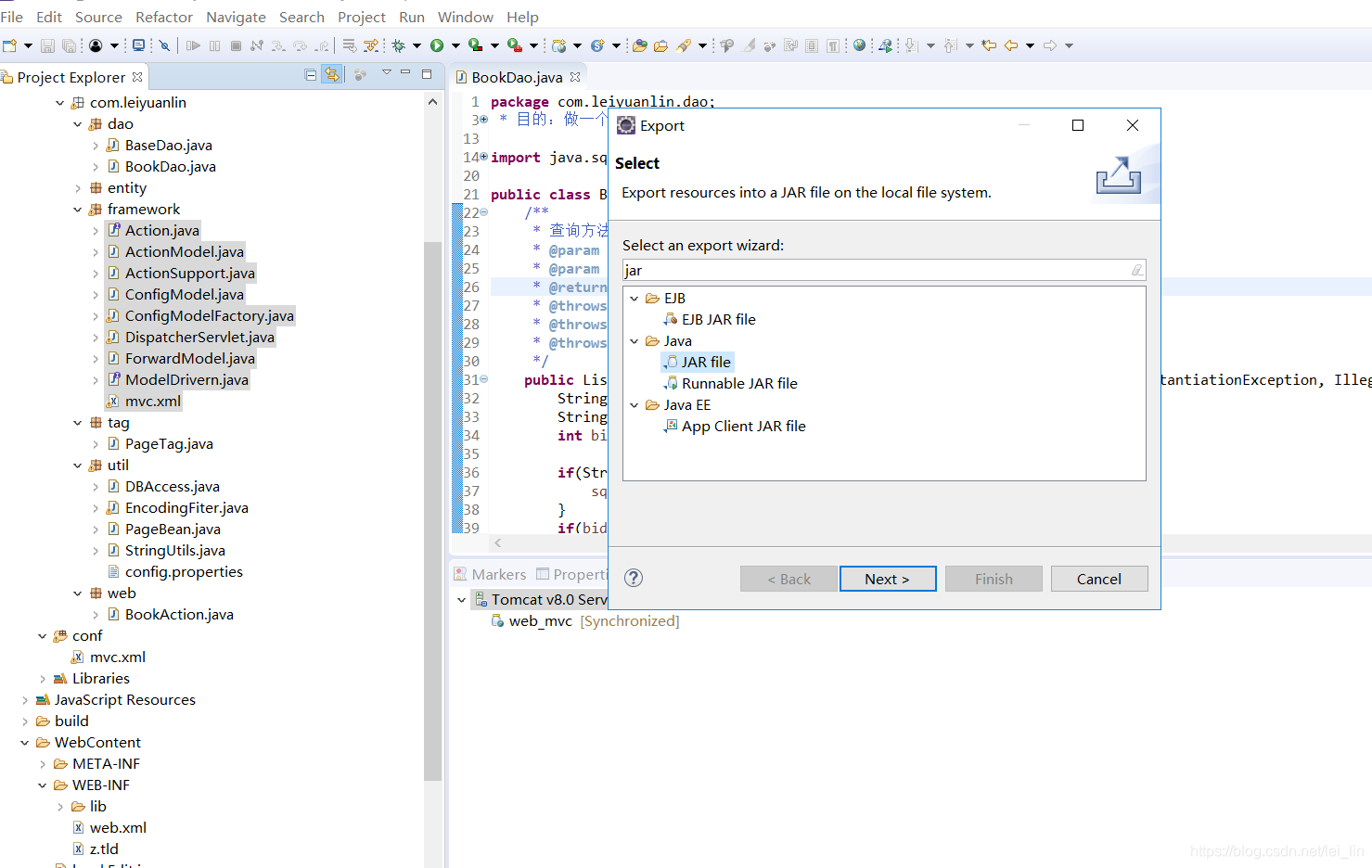Open the Window menu
This screenshot has width=1372, height=868.
pos(466,17)
